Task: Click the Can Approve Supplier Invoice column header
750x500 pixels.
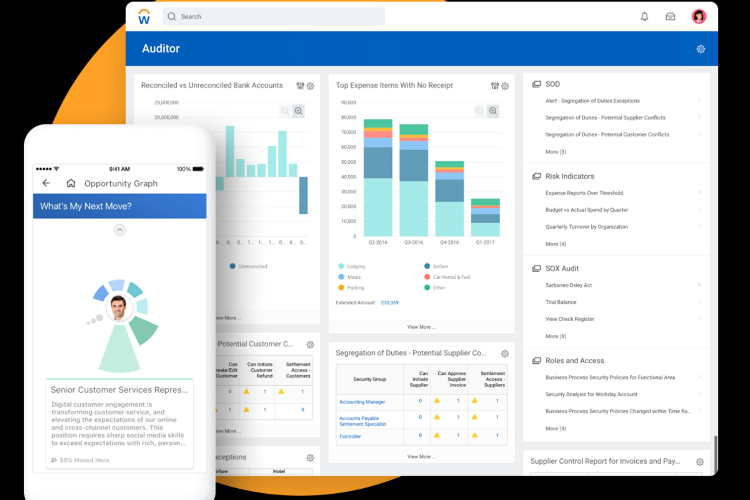Action: click(x=452, y=379)
